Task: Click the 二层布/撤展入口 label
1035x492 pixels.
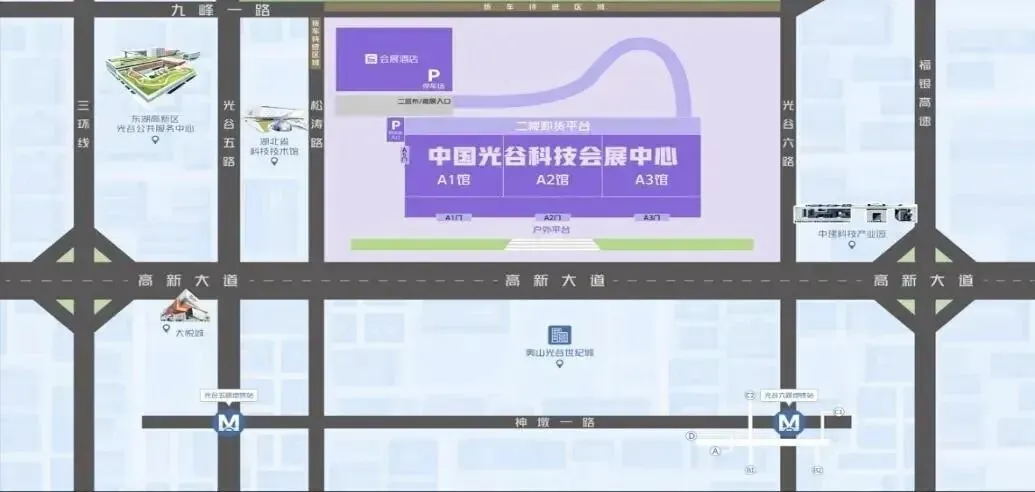Action: (424, 102)
